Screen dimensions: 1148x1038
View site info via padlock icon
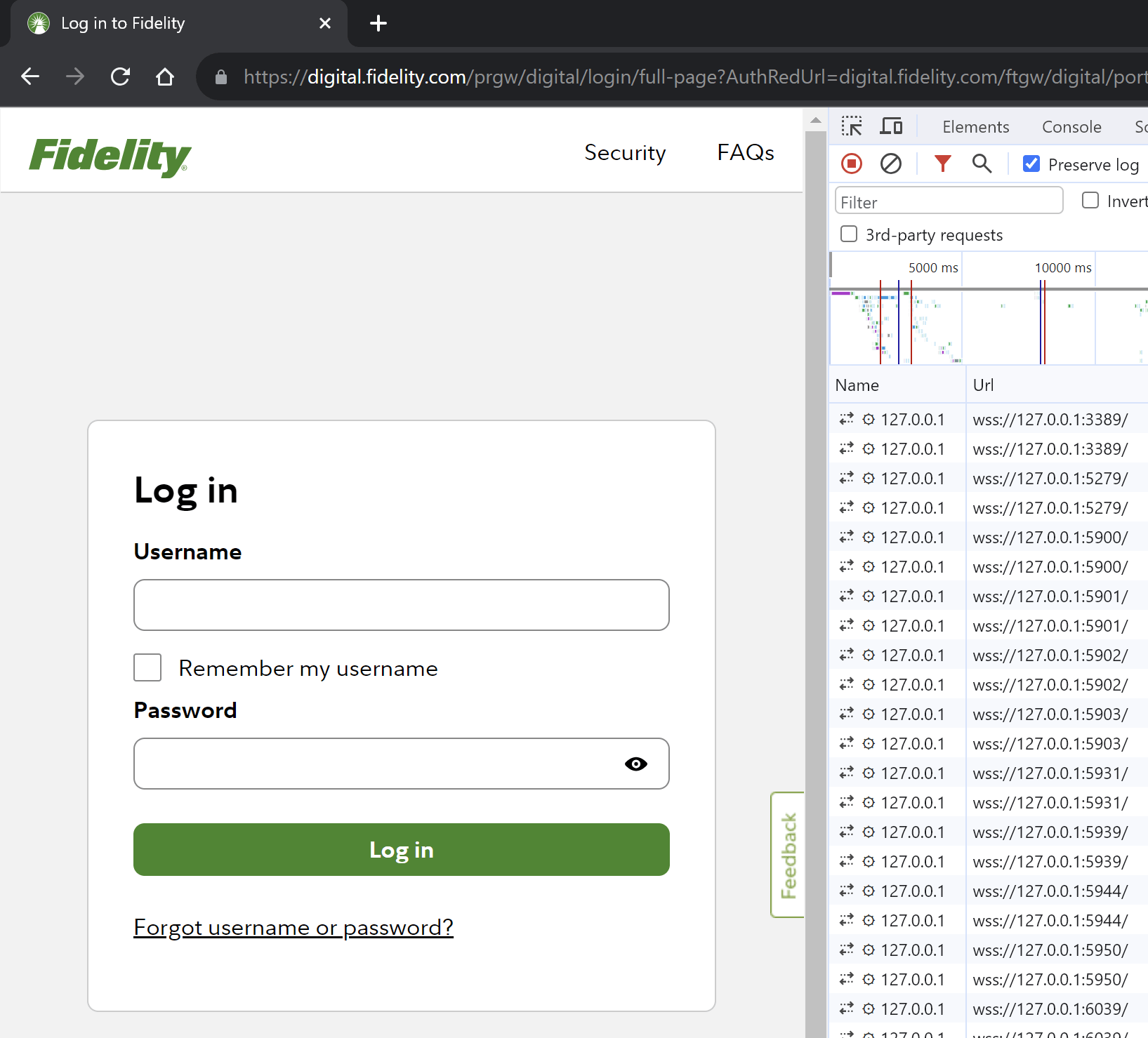click(x=221, y=77)
